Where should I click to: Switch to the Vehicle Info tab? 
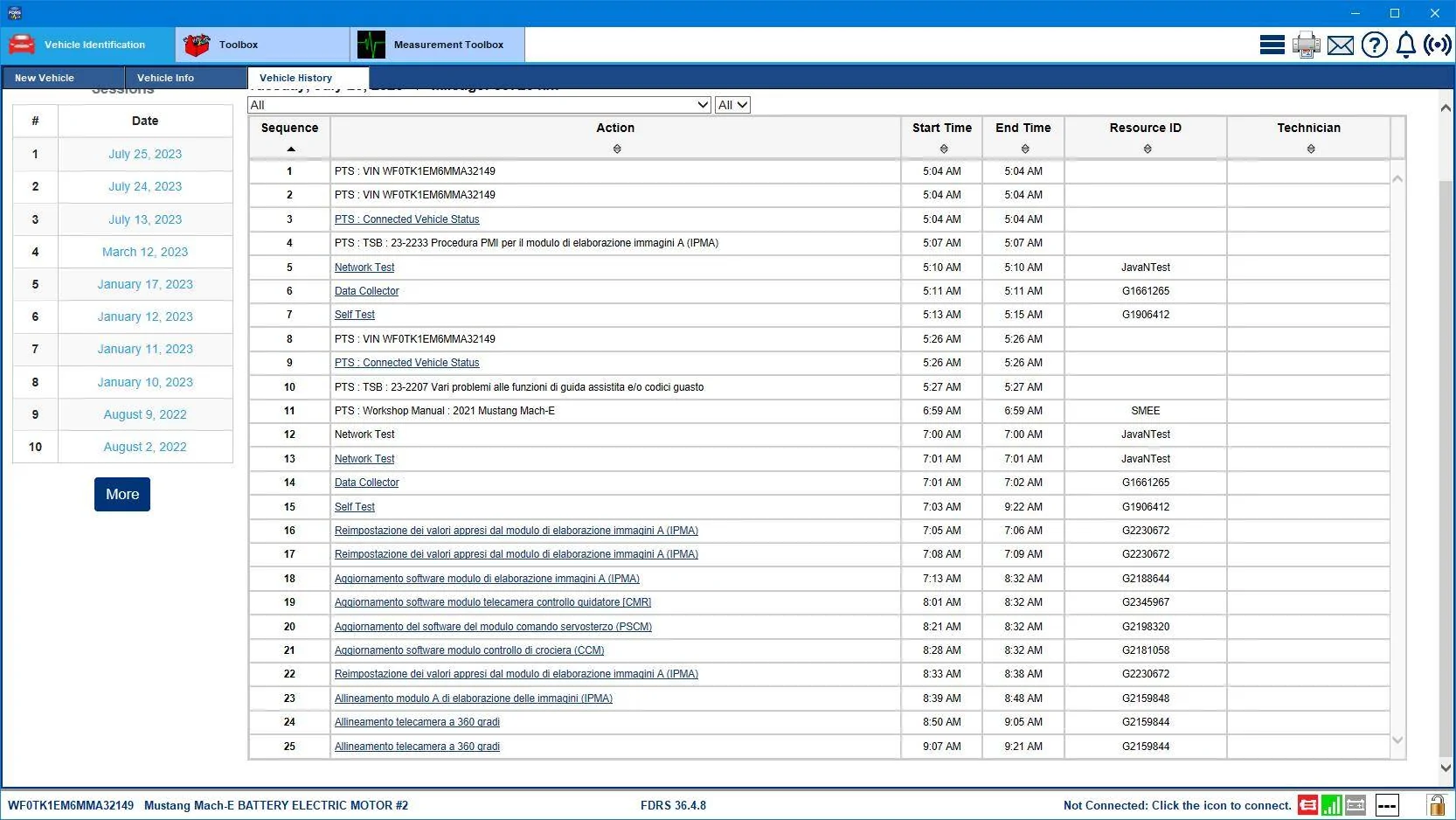(x=185, y=78)
